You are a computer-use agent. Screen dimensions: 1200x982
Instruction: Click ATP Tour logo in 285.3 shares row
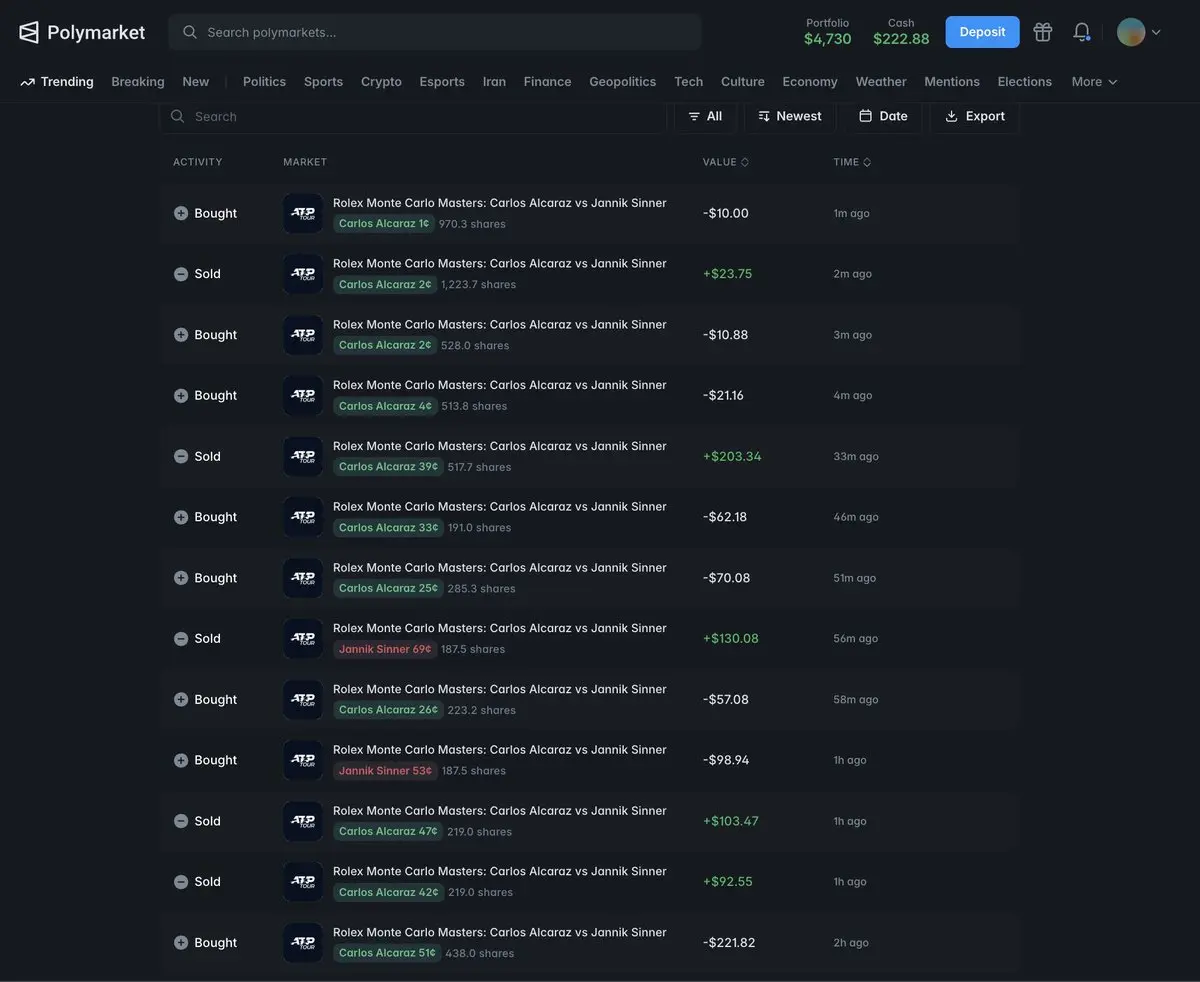click(x=303, y=578)
